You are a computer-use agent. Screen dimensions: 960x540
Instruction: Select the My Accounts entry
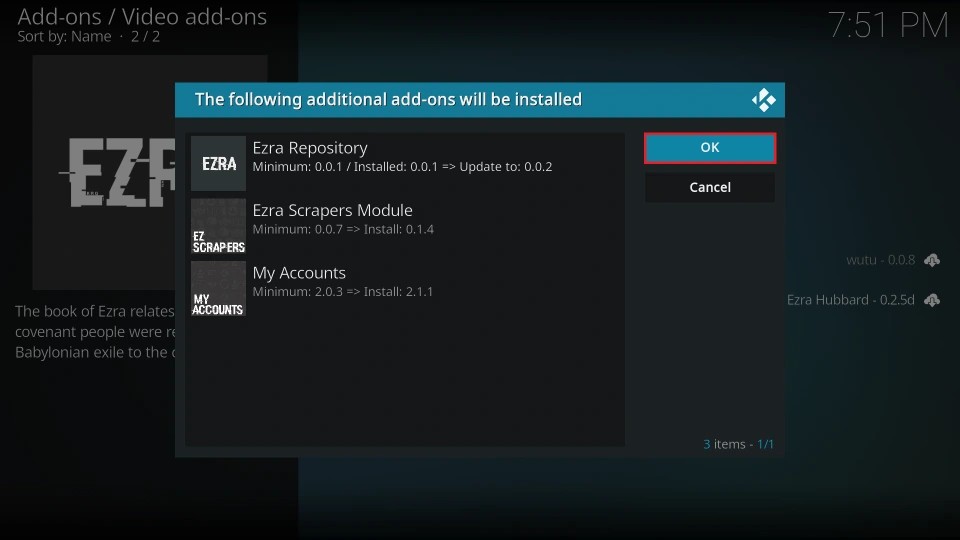tap(405, 288)
